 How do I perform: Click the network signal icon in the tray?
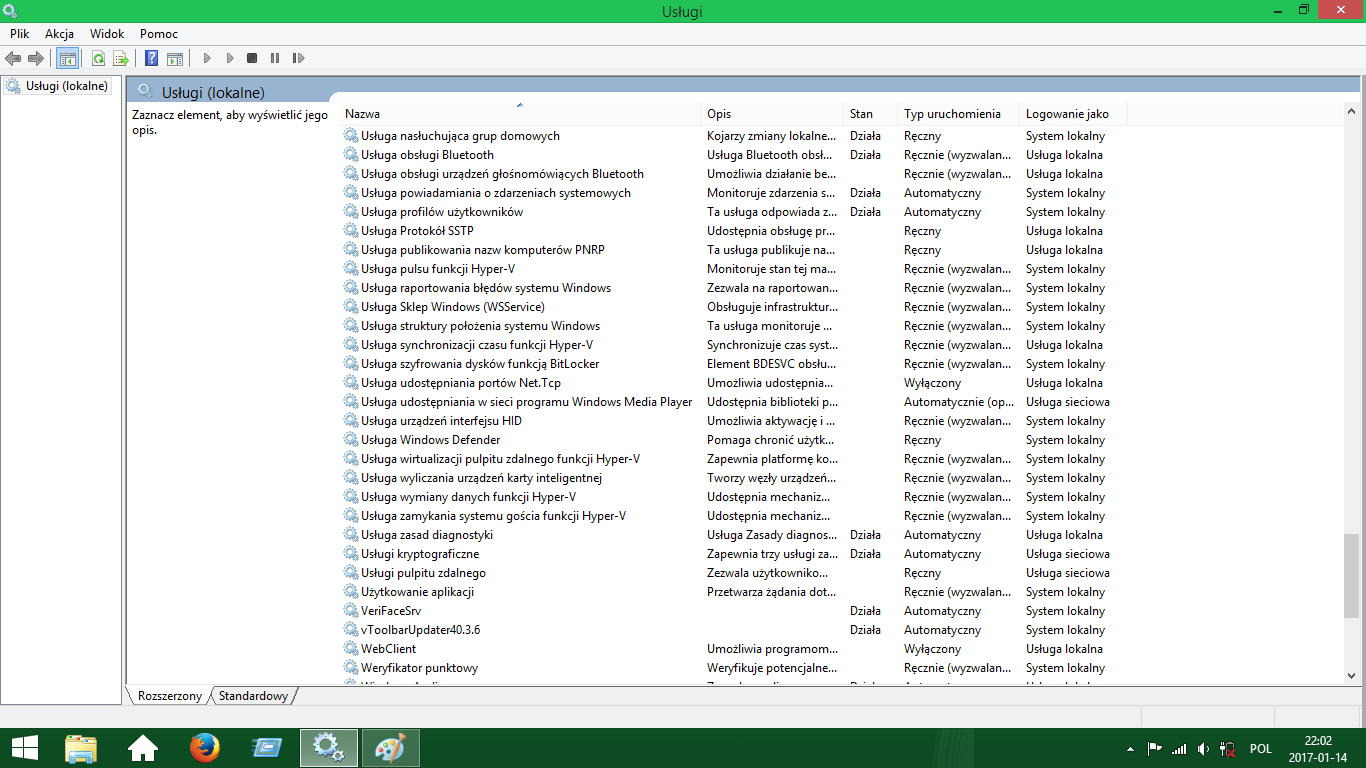coord(1179,748)
